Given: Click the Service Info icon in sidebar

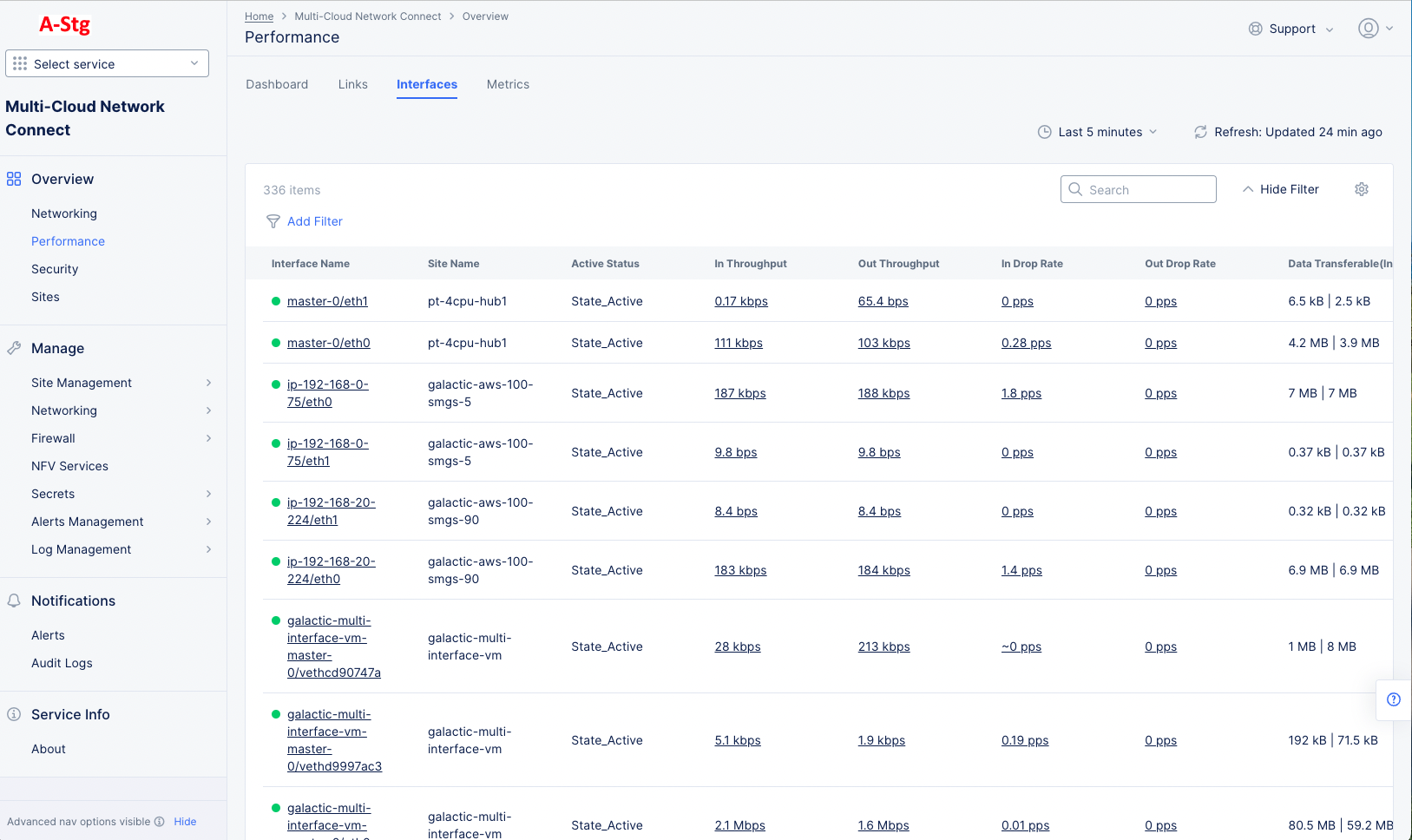Looking at the screenshot, I should (x=13, y=713).
